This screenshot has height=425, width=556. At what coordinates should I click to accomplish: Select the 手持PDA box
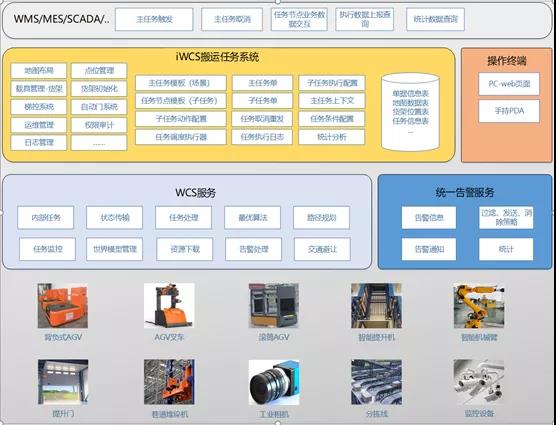[509, 111]
